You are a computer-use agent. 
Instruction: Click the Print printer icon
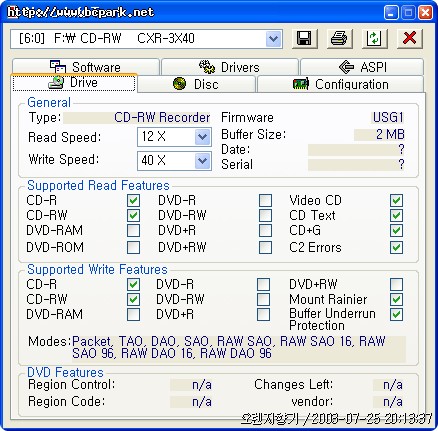click(340, 38)
